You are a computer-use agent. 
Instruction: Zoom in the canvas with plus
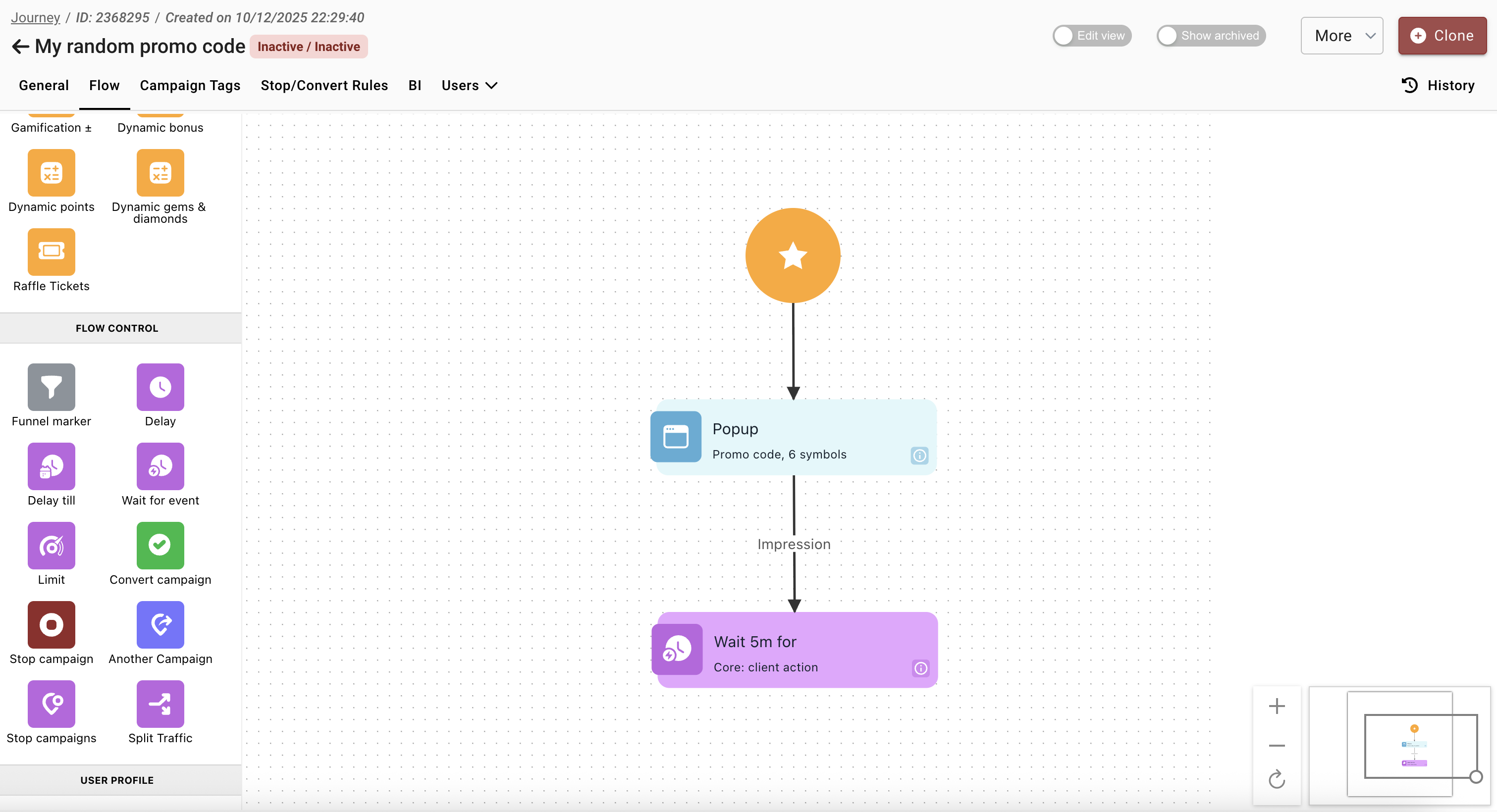coord(1276,706)
